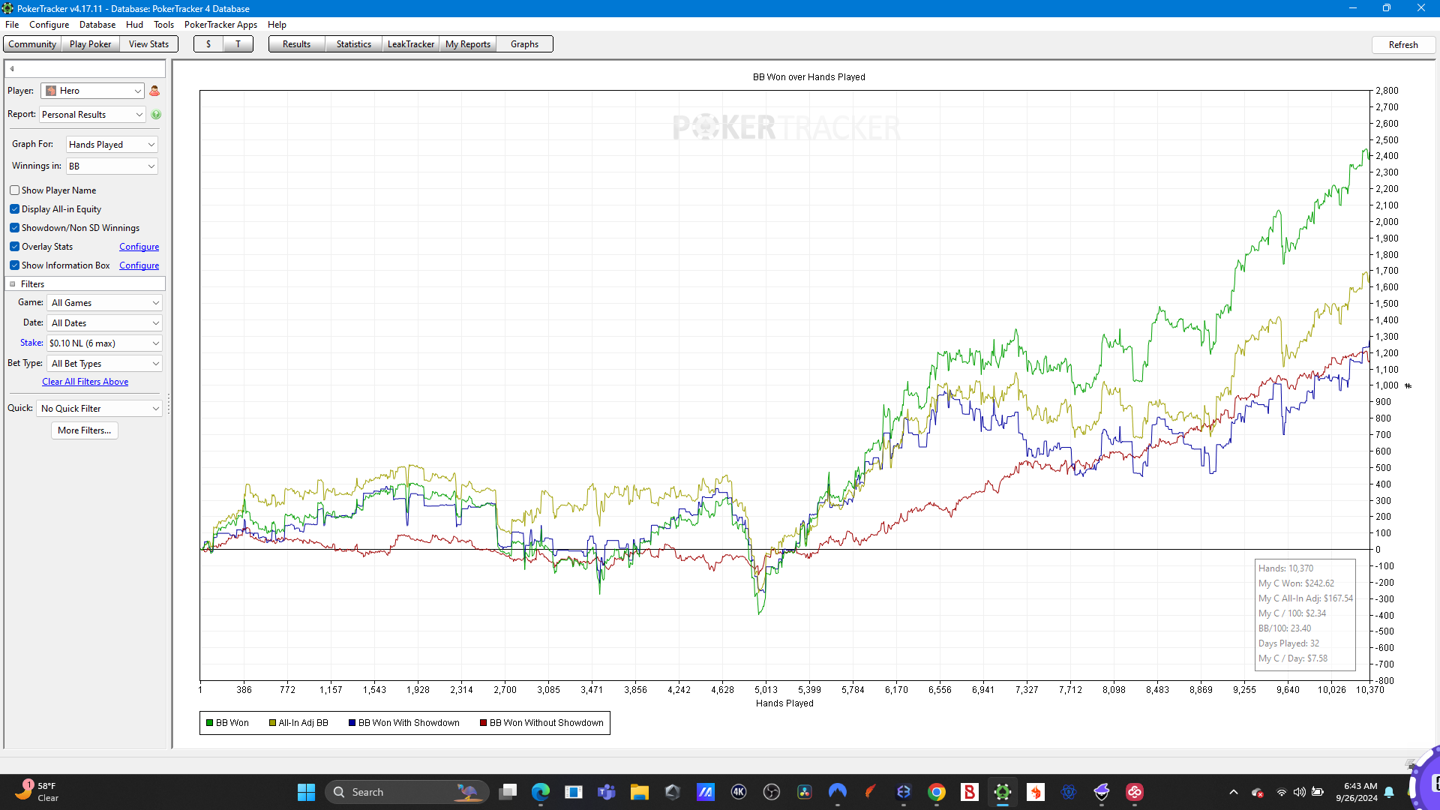Open File Explorer from the taskbar
The height and width of the screenshot is (810, 1440).
(x=639, y=792)
